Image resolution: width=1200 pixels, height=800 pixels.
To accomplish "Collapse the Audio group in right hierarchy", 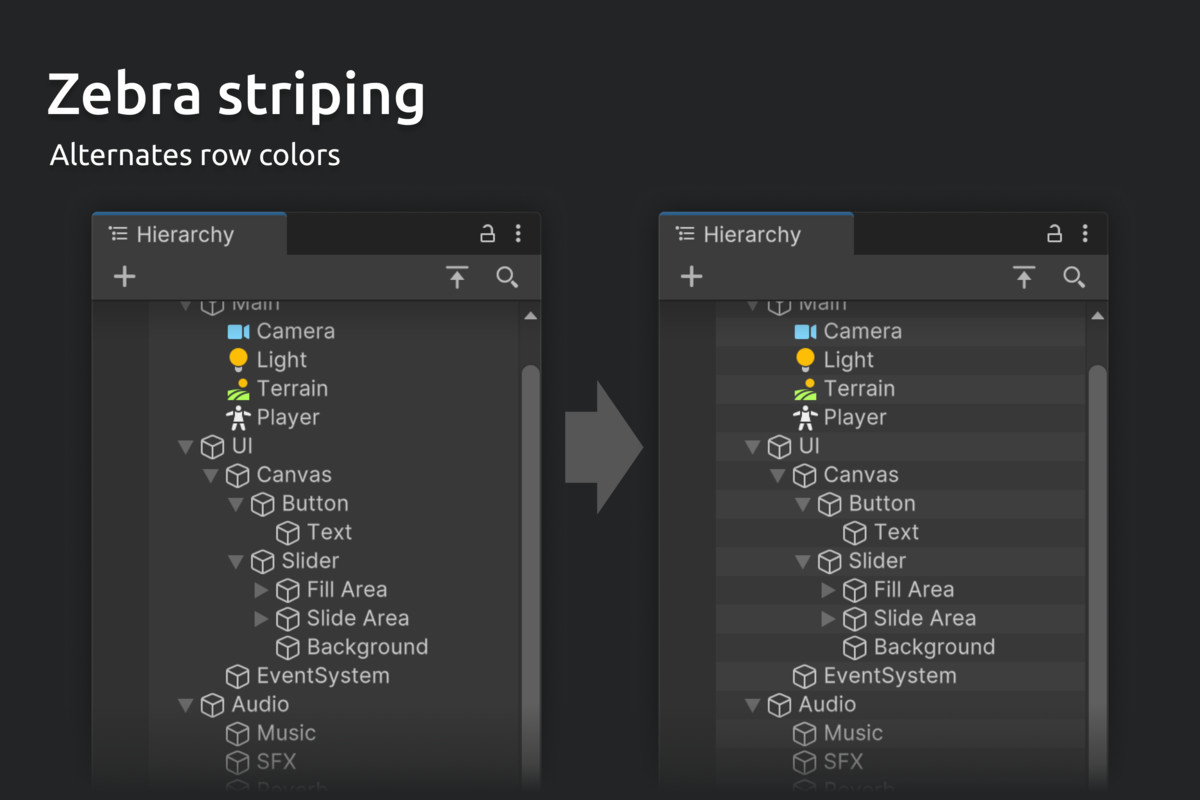I will tap(752, 705).
